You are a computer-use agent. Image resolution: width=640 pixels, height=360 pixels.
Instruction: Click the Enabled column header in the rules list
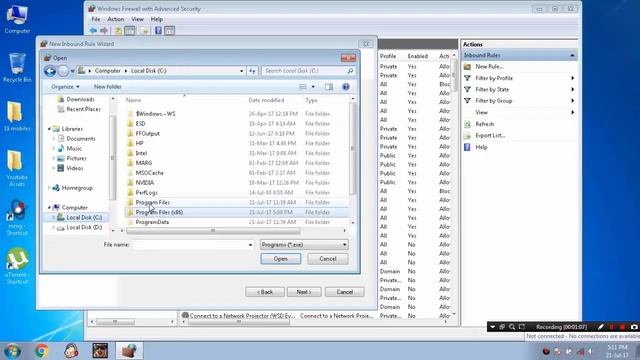(418, 56)
